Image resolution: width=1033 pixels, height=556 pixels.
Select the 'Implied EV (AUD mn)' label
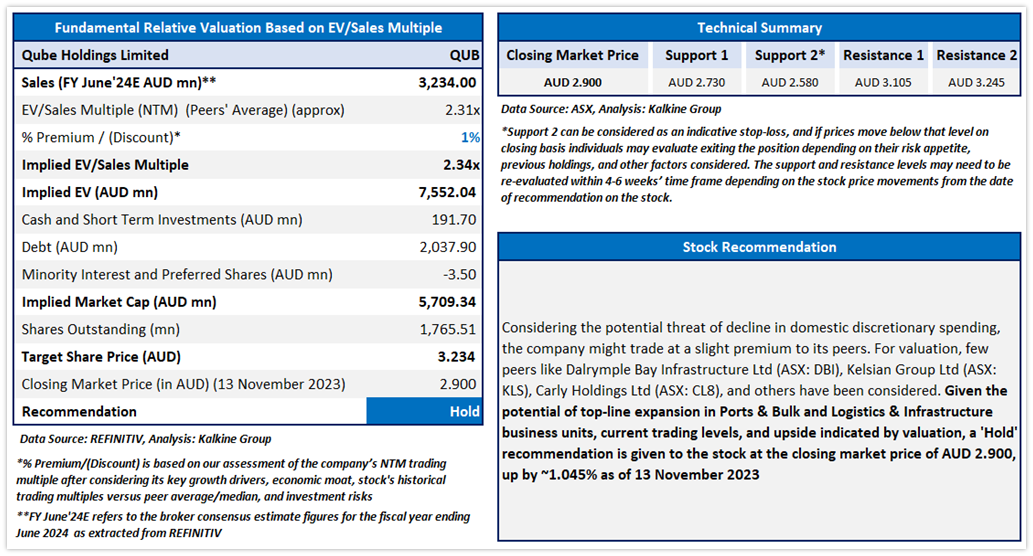[90, 192]
